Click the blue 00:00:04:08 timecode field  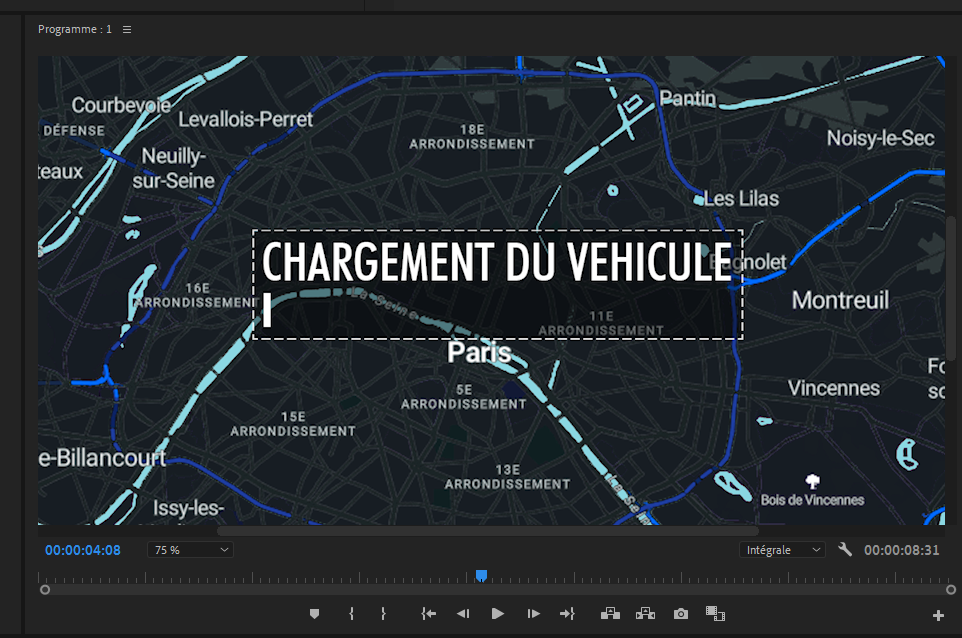83,550
